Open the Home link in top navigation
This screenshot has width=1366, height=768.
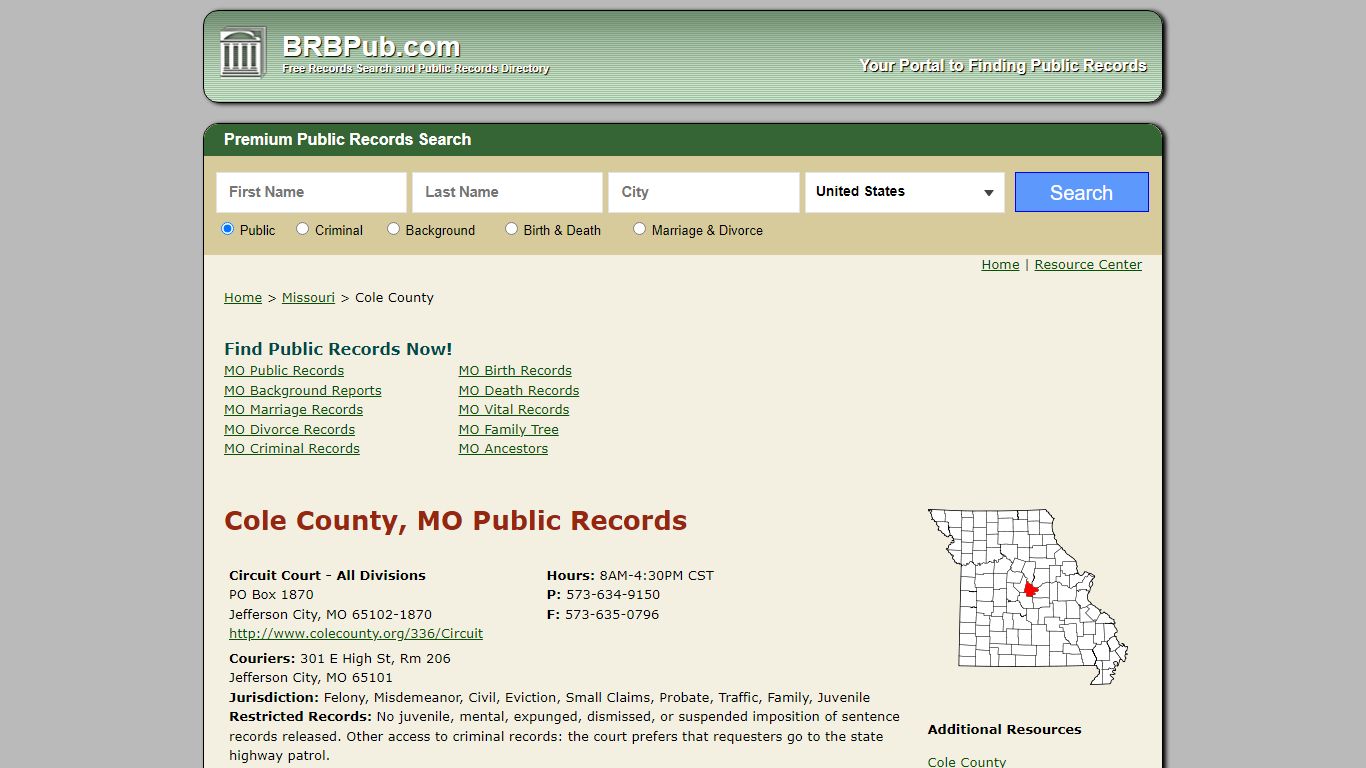[x=1000, y=265]
